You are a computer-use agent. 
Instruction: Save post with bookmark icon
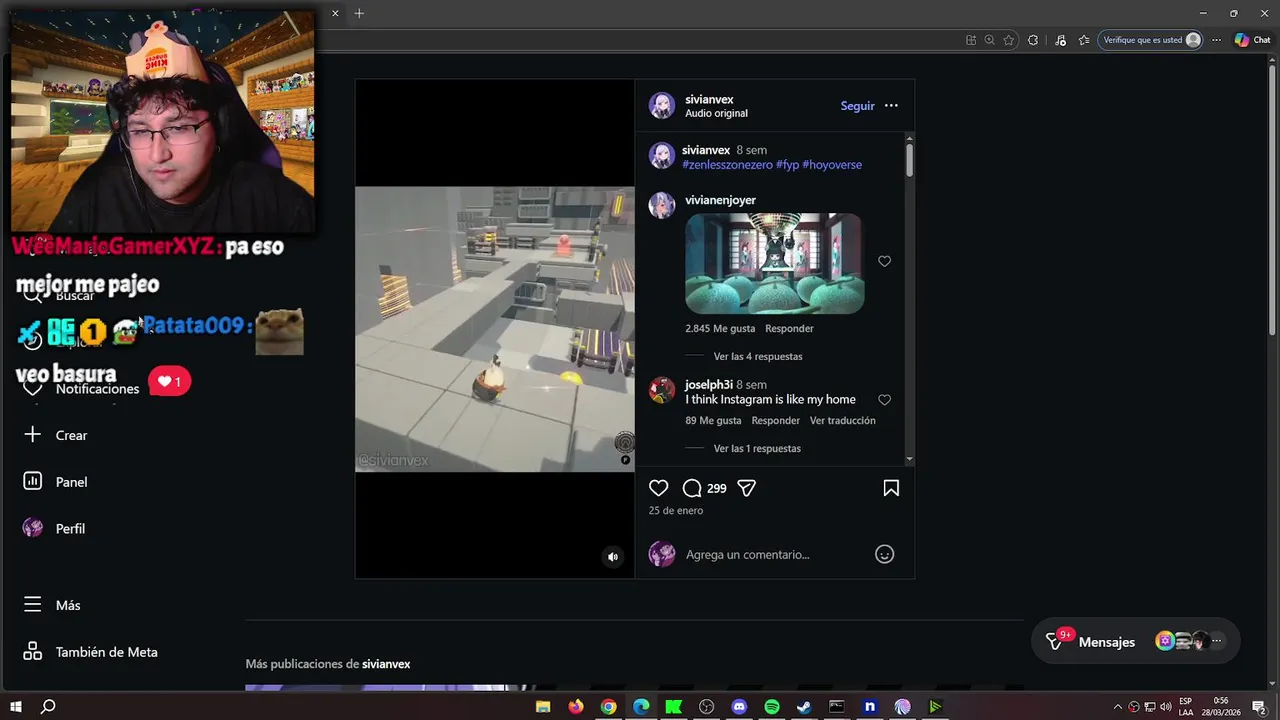coord(891,488)
